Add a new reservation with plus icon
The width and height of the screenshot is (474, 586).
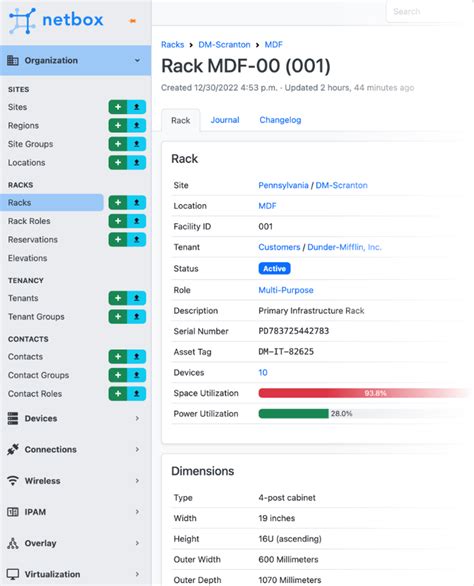coord(118,240)
